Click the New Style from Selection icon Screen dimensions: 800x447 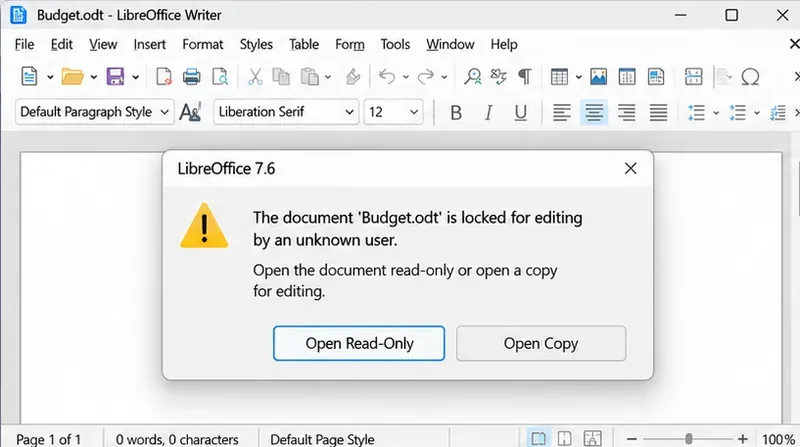click(x=191, y=112)
